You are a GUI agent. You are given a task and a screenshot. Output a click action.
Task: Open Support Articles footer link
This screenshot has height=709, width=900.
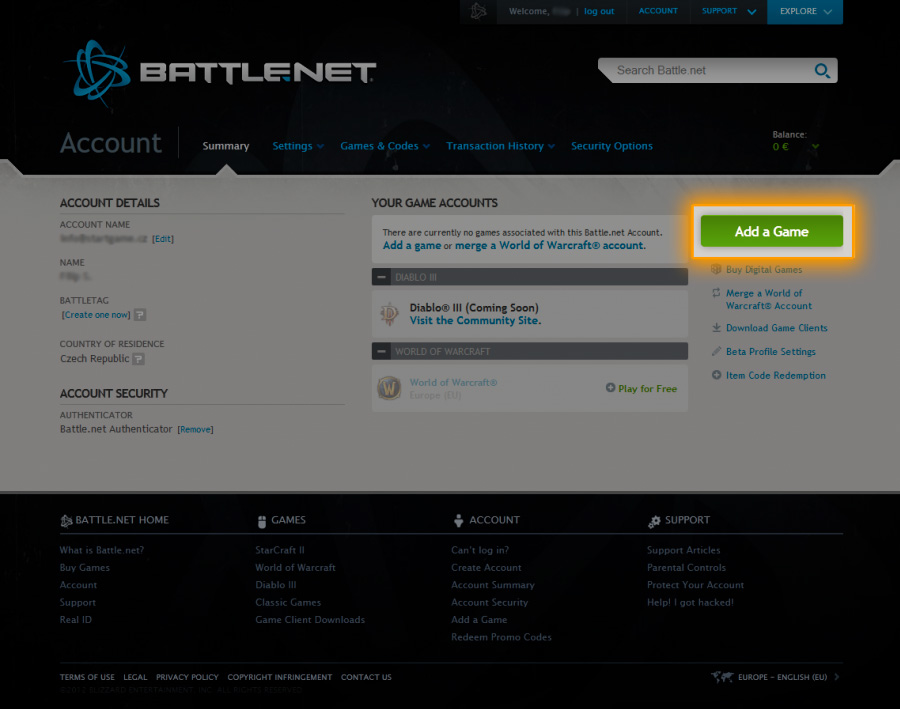(683, 550)
